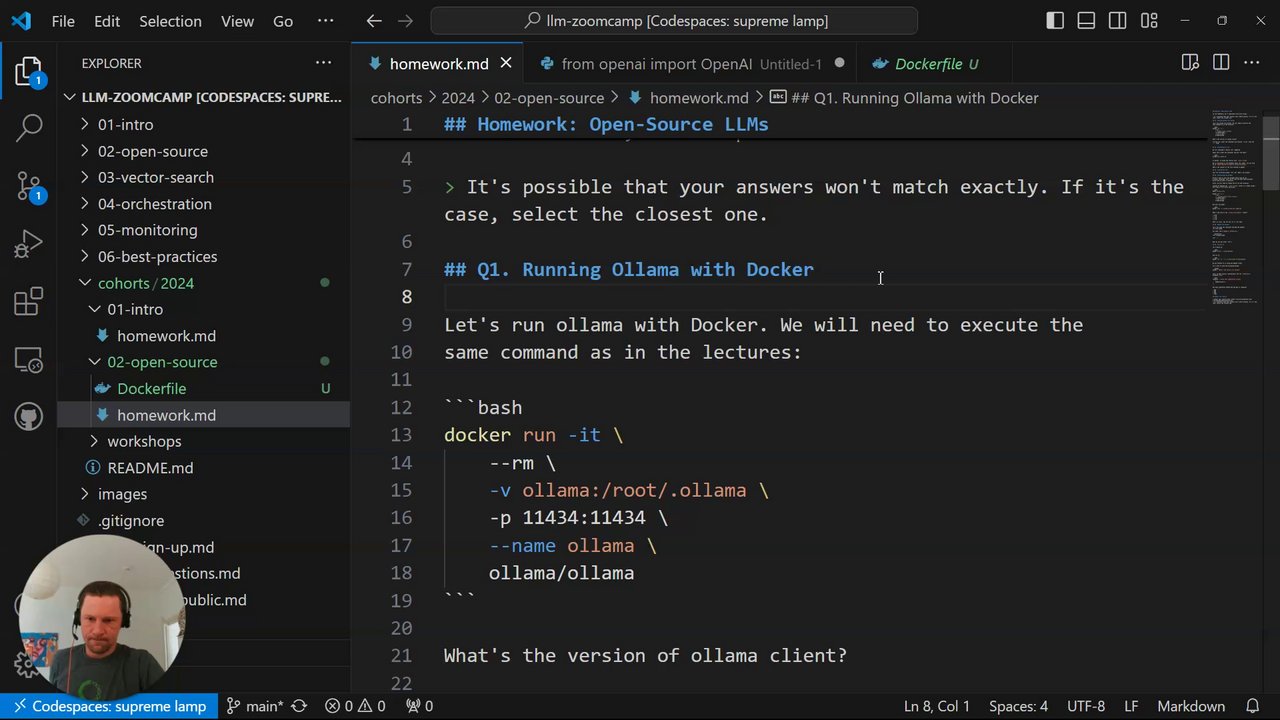Toggle the primary side bar layout icon
1280x720 pixels.
(1055, 20)
